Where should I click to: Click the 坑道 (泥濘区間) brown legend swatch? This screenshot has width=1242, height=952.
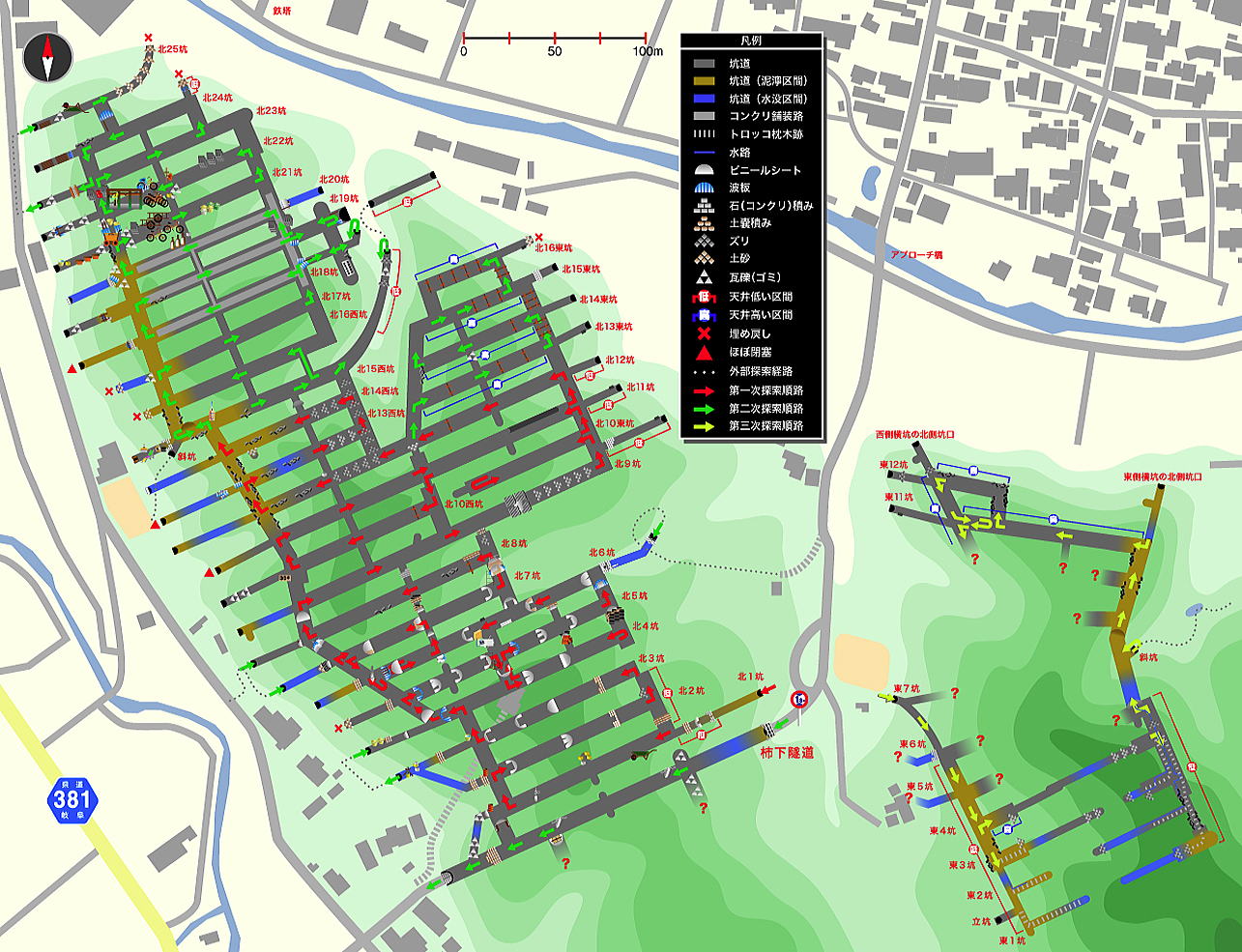(704, 81)
